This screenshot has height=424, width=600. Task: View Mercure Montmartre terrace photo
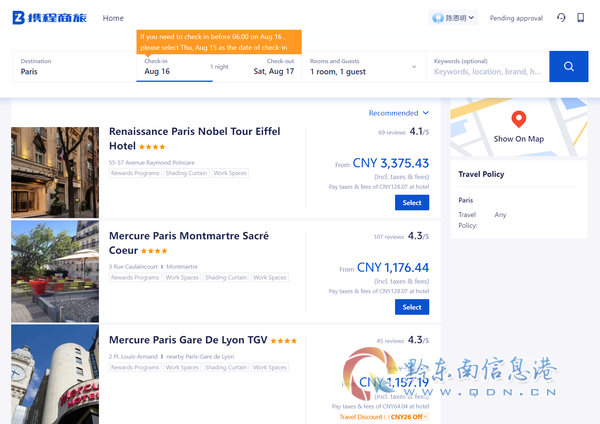(x=55, y=271)
